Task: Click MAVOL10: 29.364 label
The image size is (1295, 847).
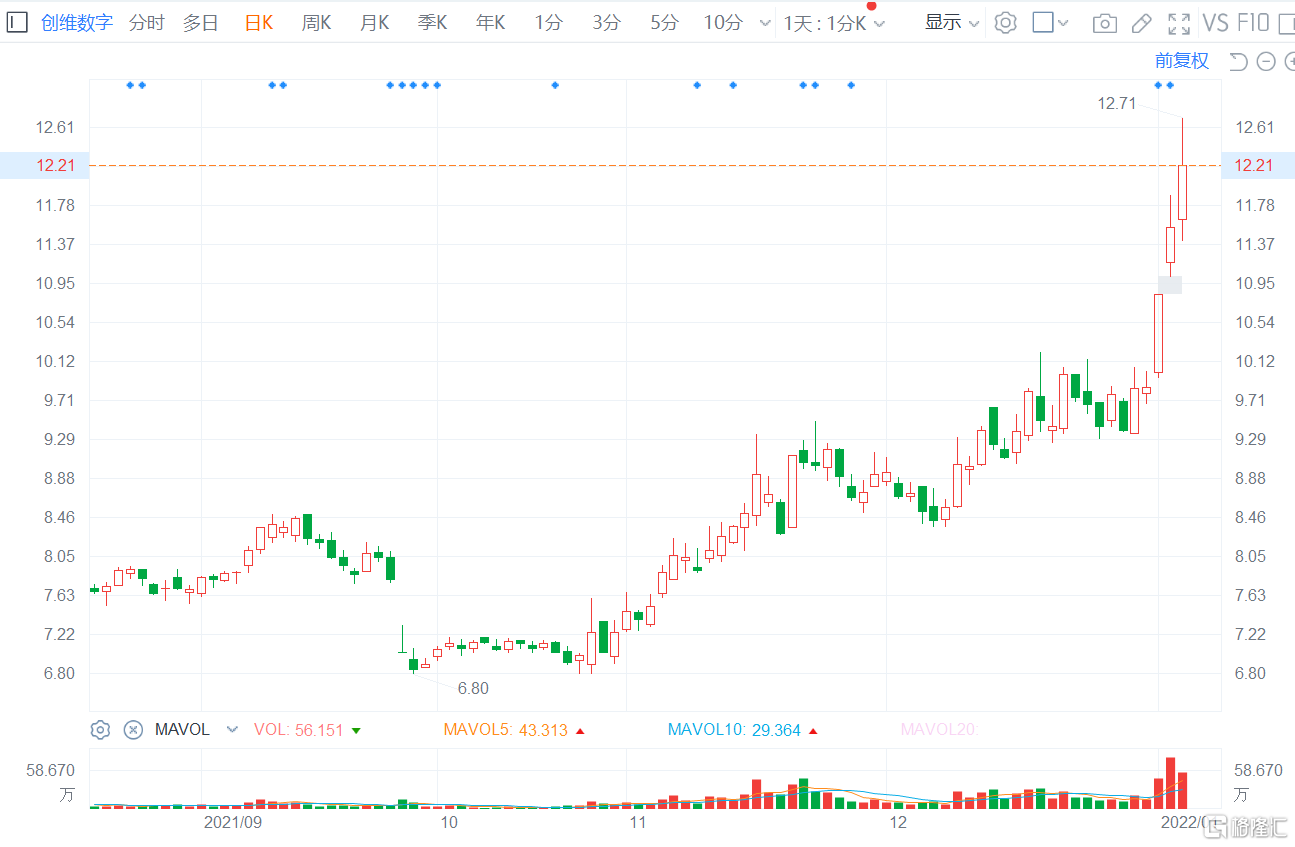Action: click(734, 730)
